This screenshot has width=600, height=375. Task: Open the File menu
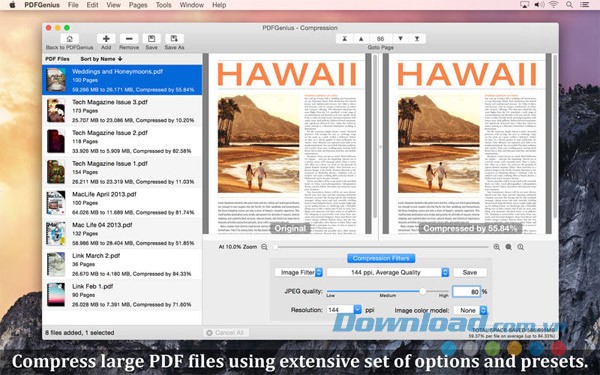click(73, 5)
